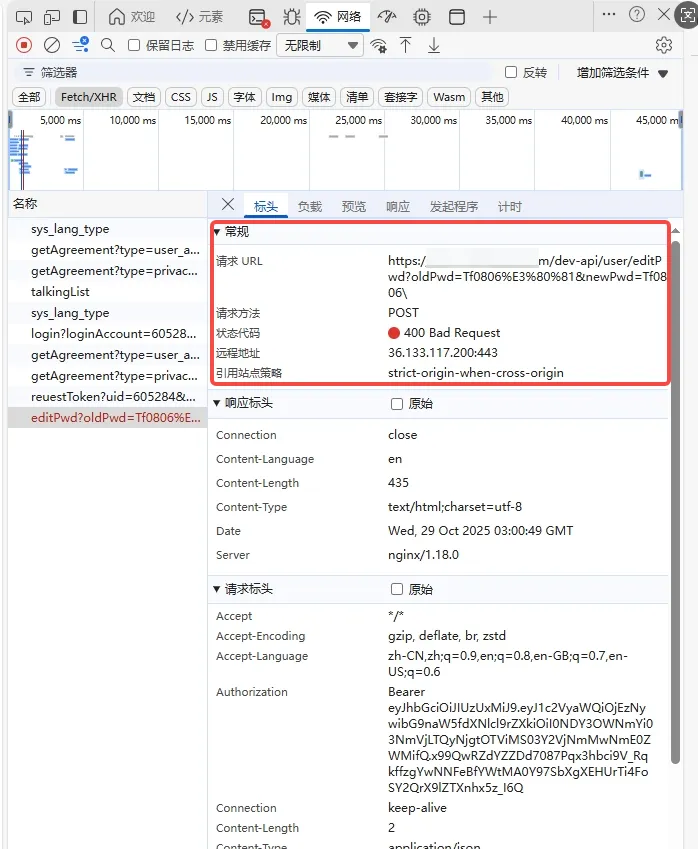
Task: Select the Wasm filter button
Action: click(x=449, y=97)
